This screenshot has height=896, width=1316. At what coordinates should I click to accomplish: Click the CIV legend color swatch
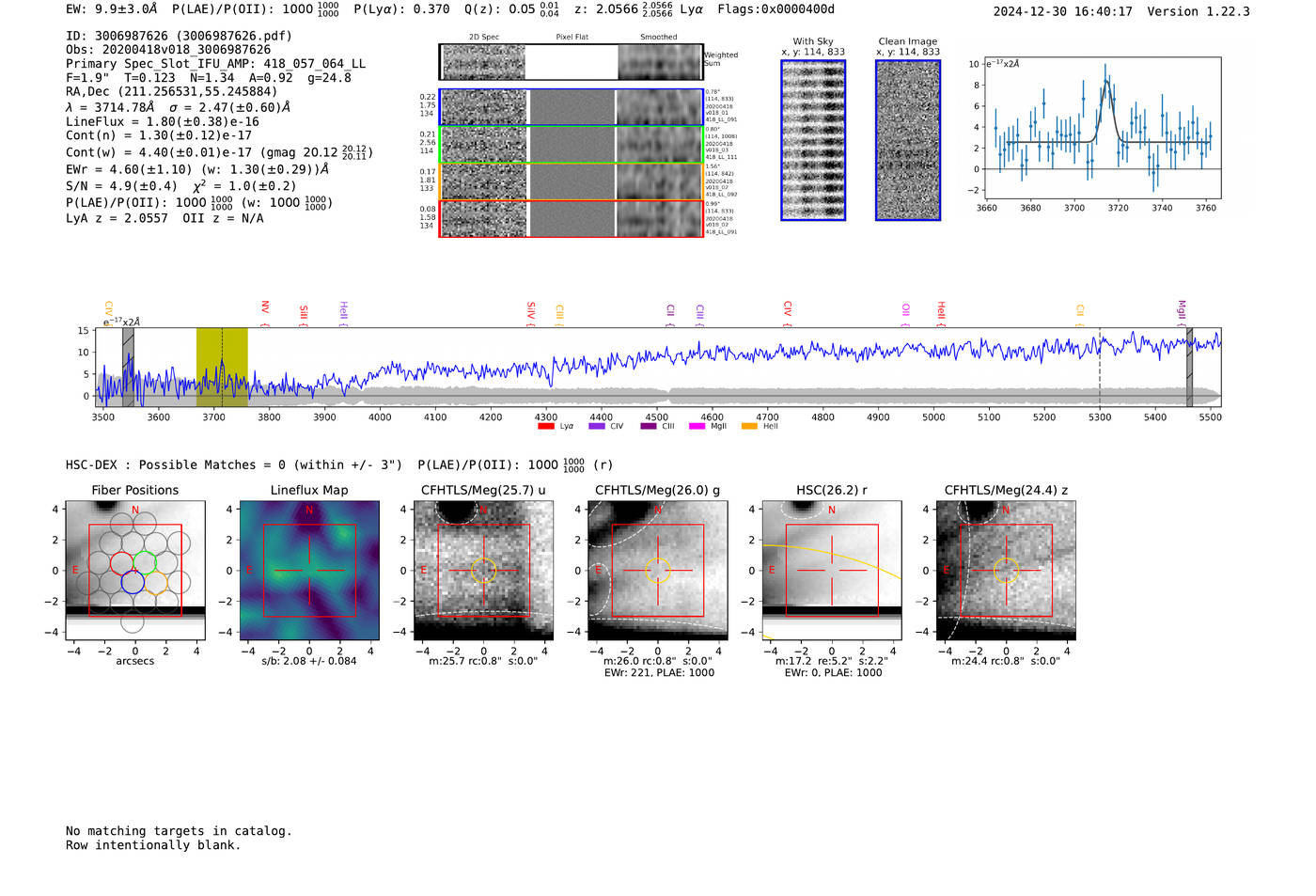pos(596,427)
